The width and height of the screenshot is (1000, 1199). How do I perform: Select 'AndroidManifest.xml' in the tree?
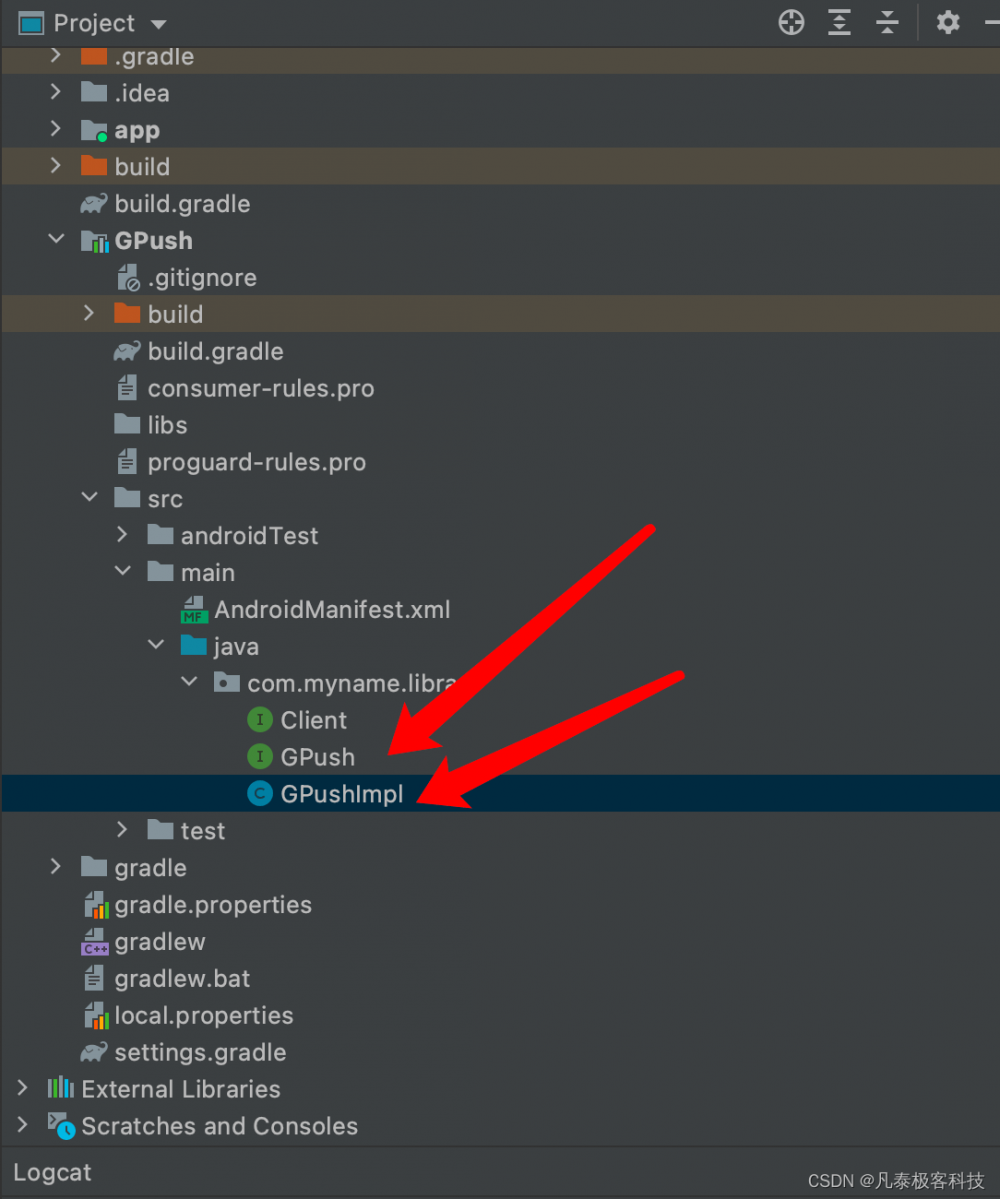(x=333, y=609)
